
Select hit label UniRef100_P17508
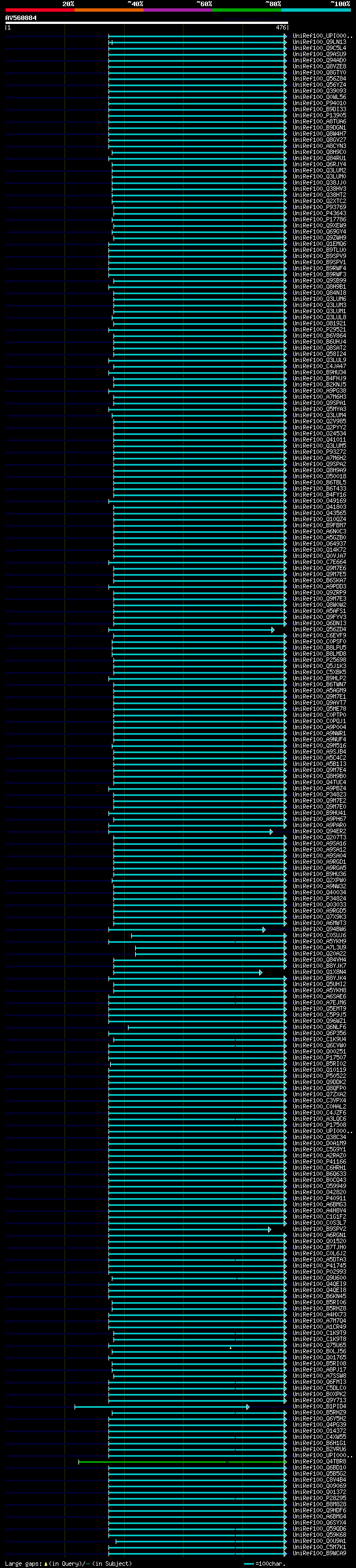(319, 1125)
